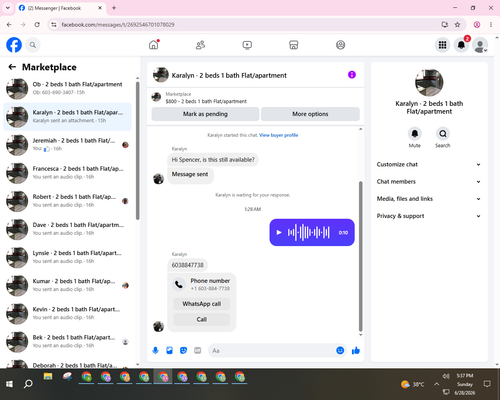Show hidden system tray icons
Image resolution: width=500 pixels, height=400 pixels.
point(436,384)
